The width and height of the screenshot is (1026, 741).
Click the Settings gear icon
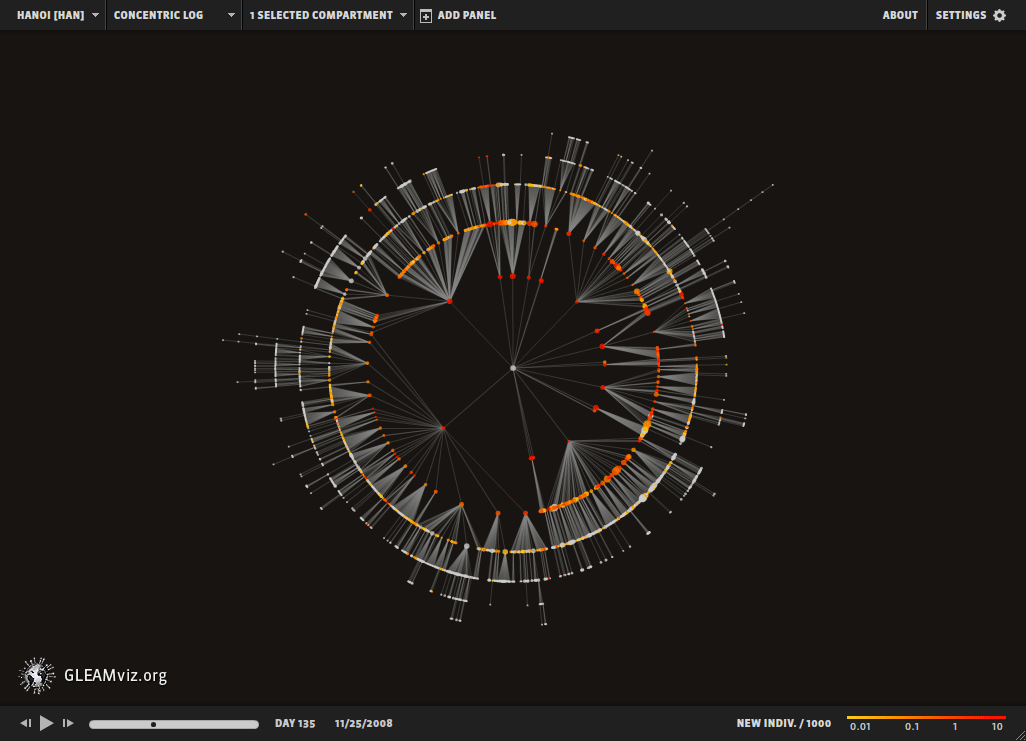[x=999, y=15]
